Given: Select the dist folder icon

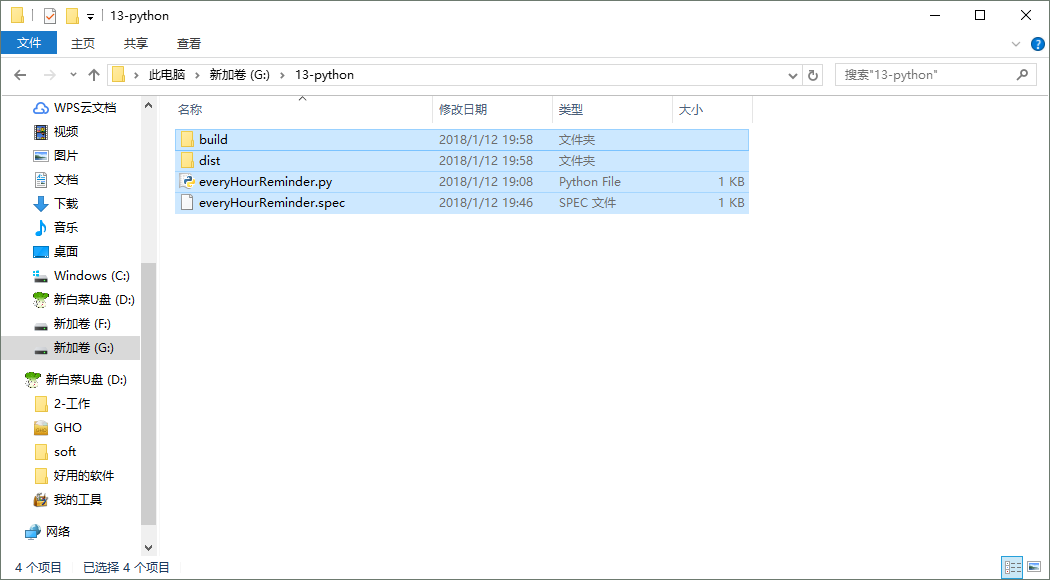Looking at the screenshot, I should click(188, 161).
